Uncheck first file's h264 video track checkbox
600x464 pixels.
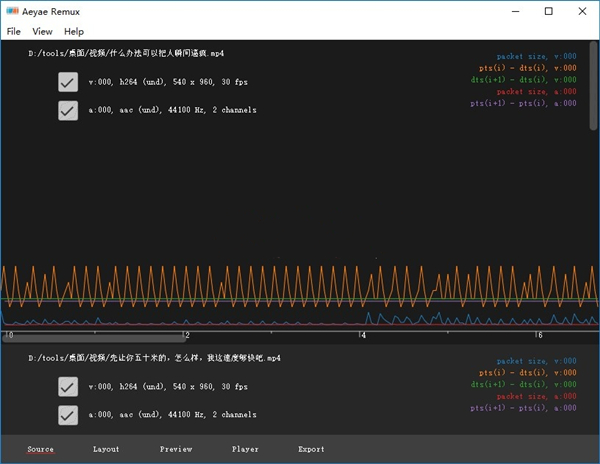pyautogui.click(x=68, y=83)
